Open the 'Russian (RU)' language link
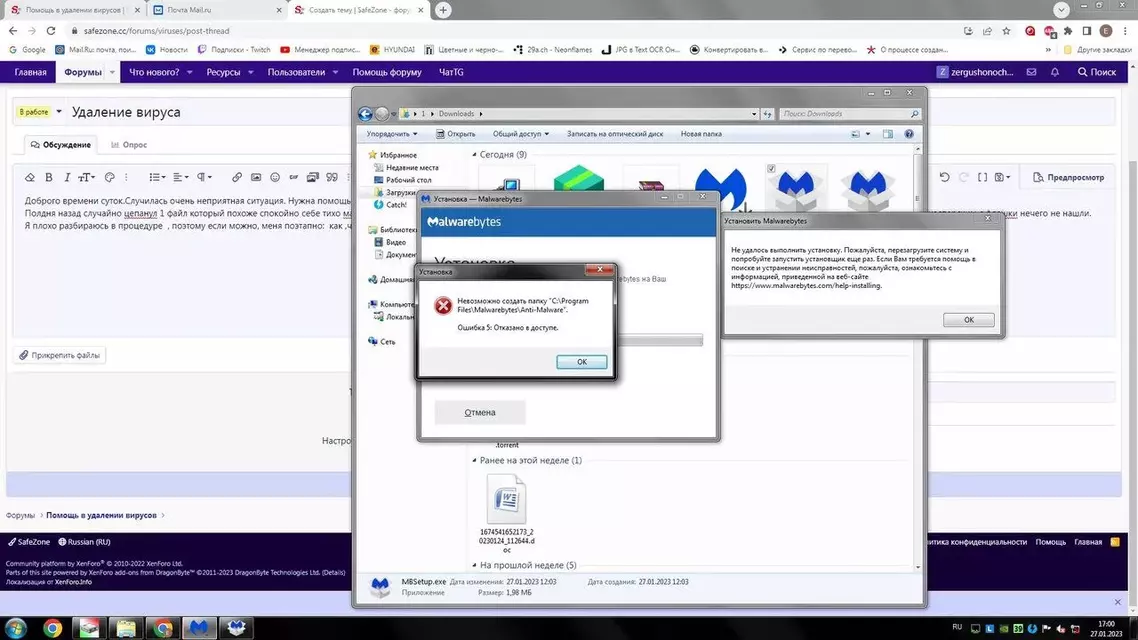1138x640 pixels. 84,542
